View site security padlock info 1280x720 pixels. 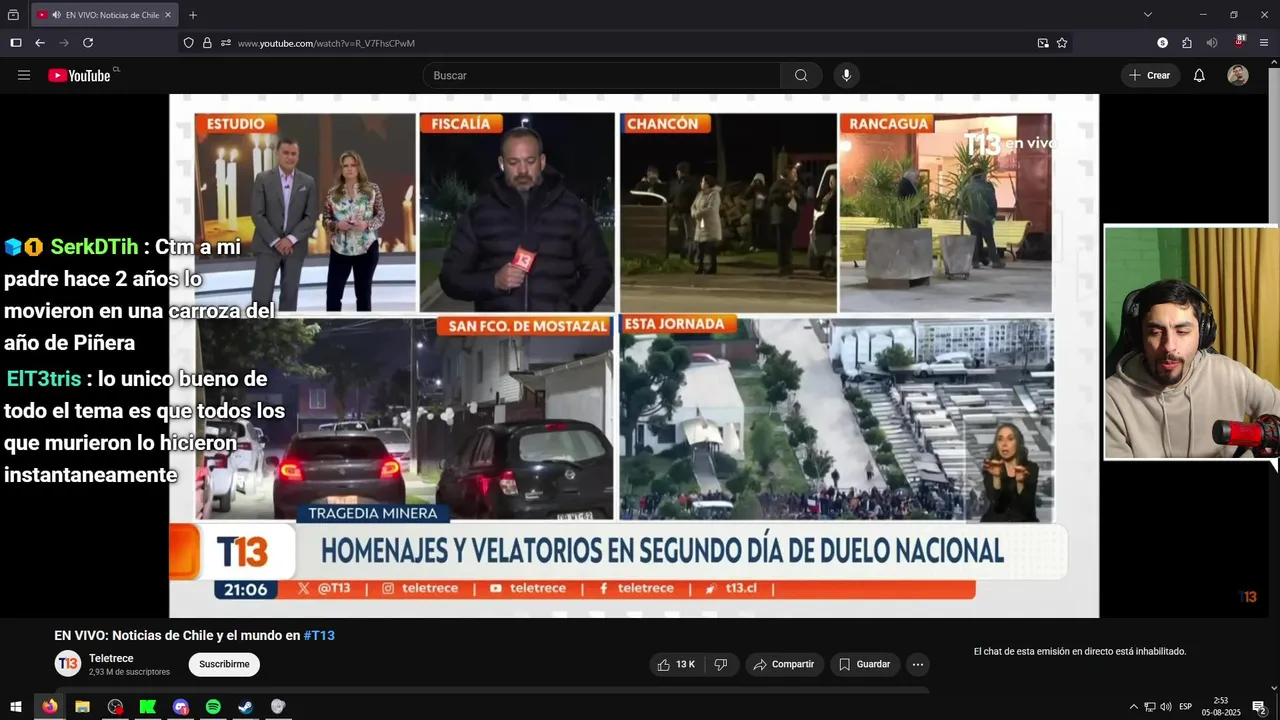coord(207,43)
